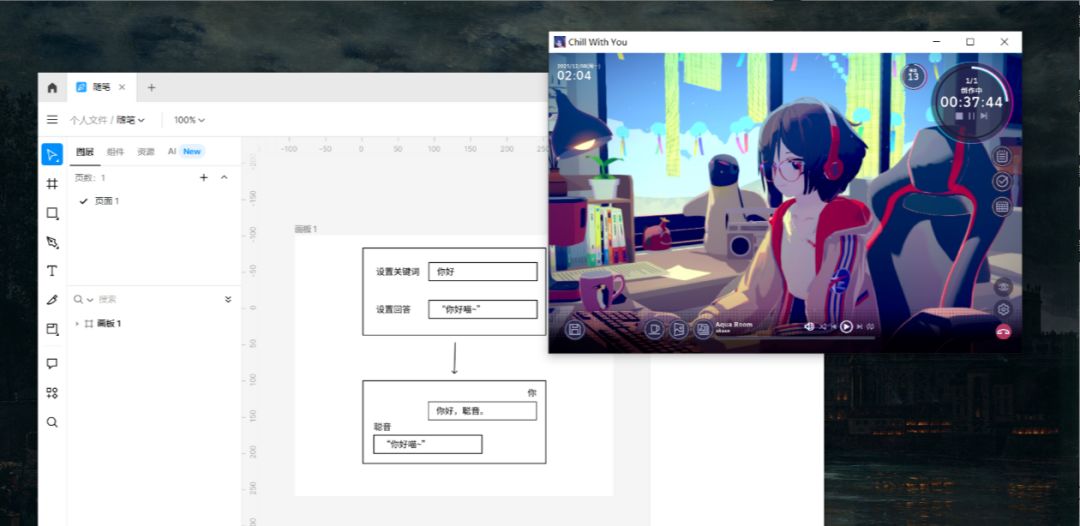Select the 随笔 document tab
Image resolution: width=1080 pixels, height=526 pixels.
[x=101, y=87]
